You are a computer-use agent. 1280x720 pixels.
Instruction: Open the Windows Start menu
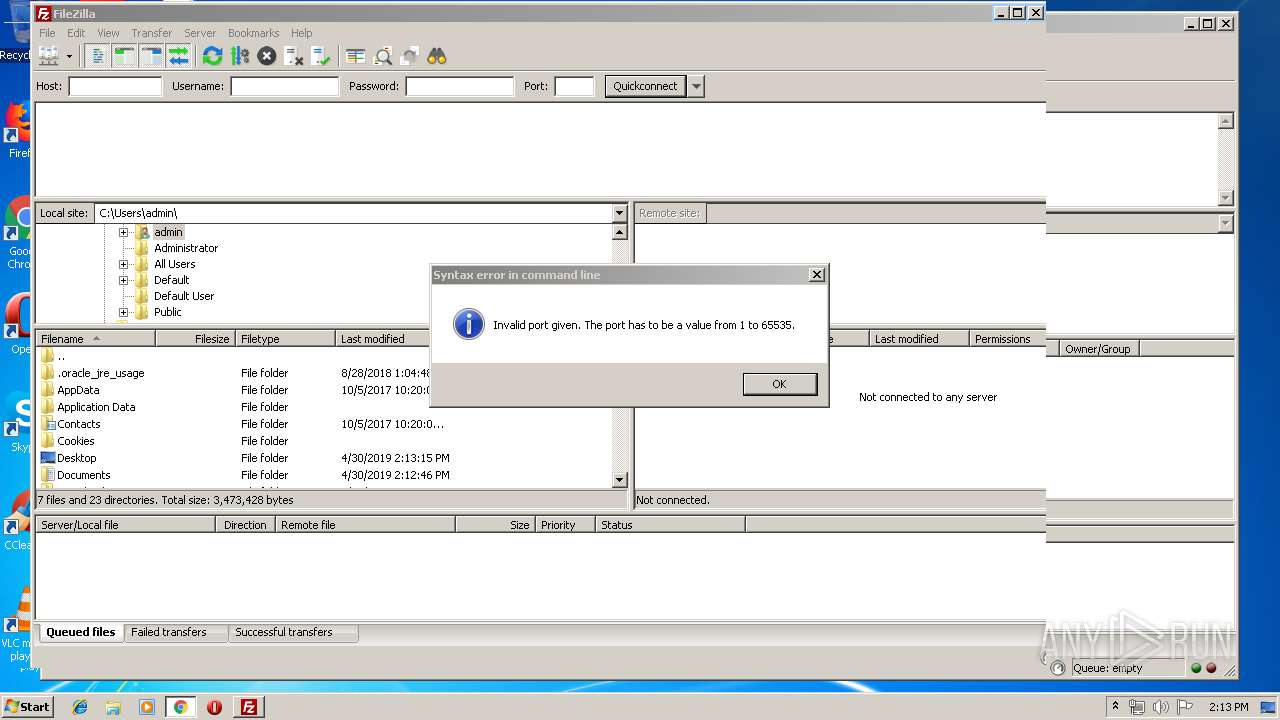pyautogui.click(x=28, y=707)
